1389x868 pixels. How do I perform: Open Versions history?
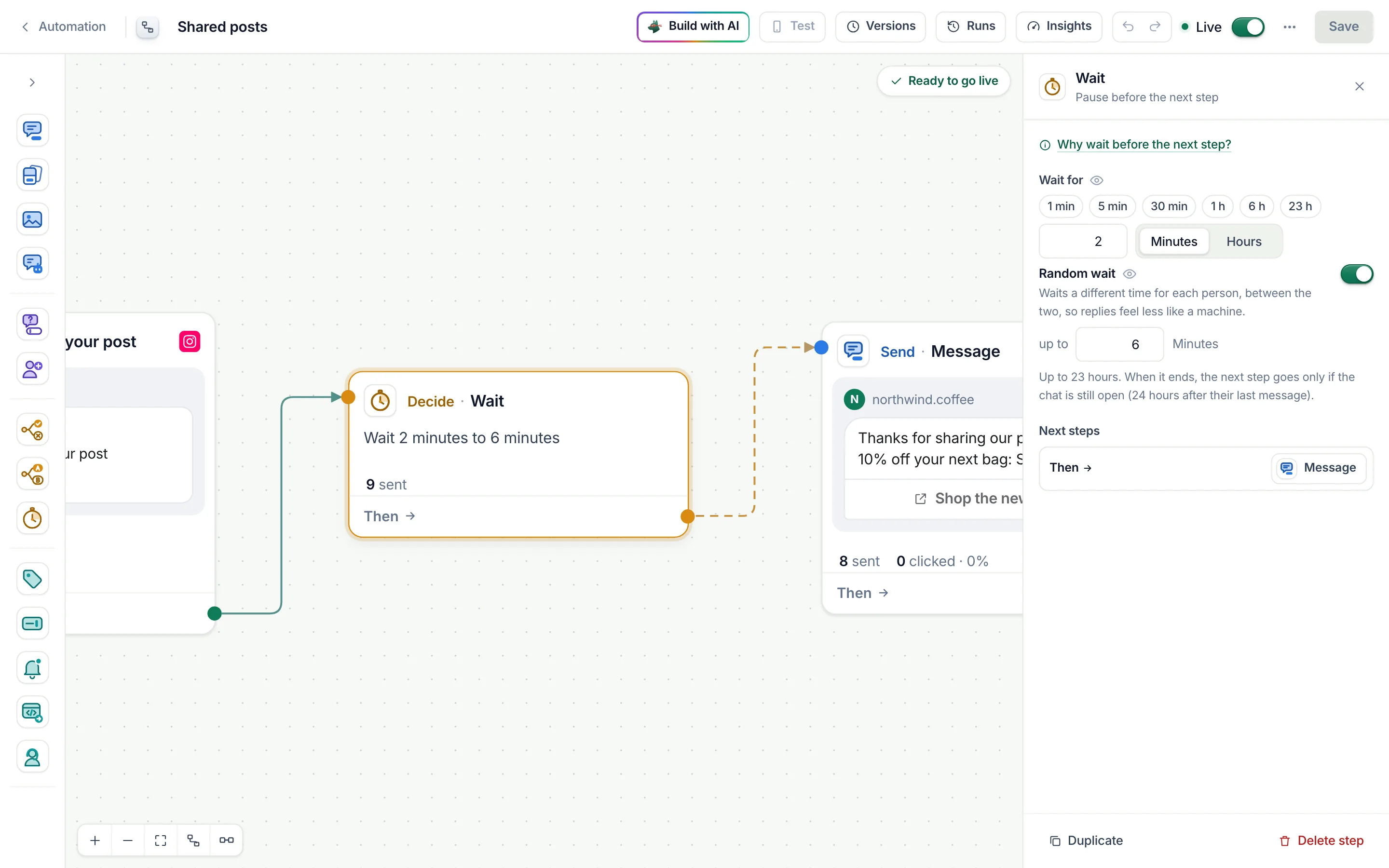pyautogui.click(x=881, y=27)
